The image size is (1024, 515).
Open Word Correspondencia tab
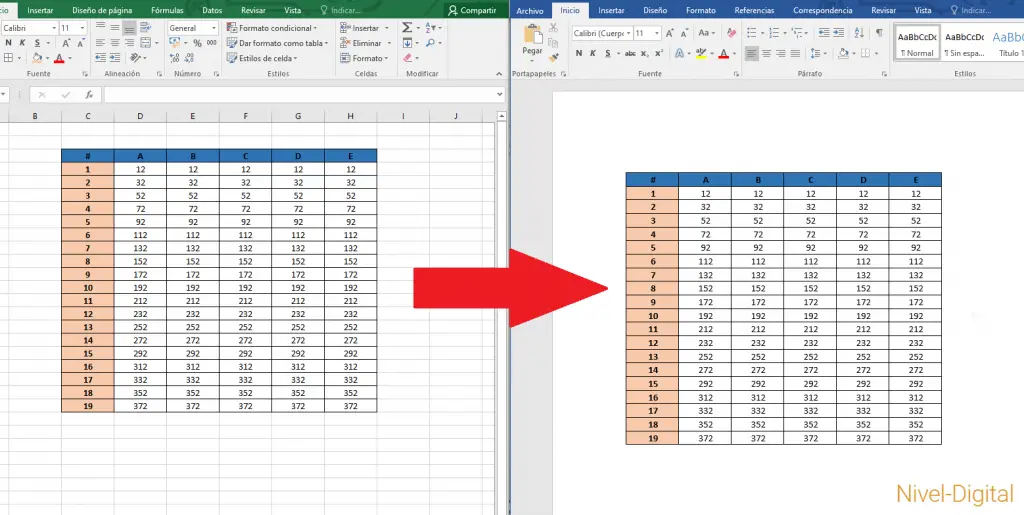(822, 10)
